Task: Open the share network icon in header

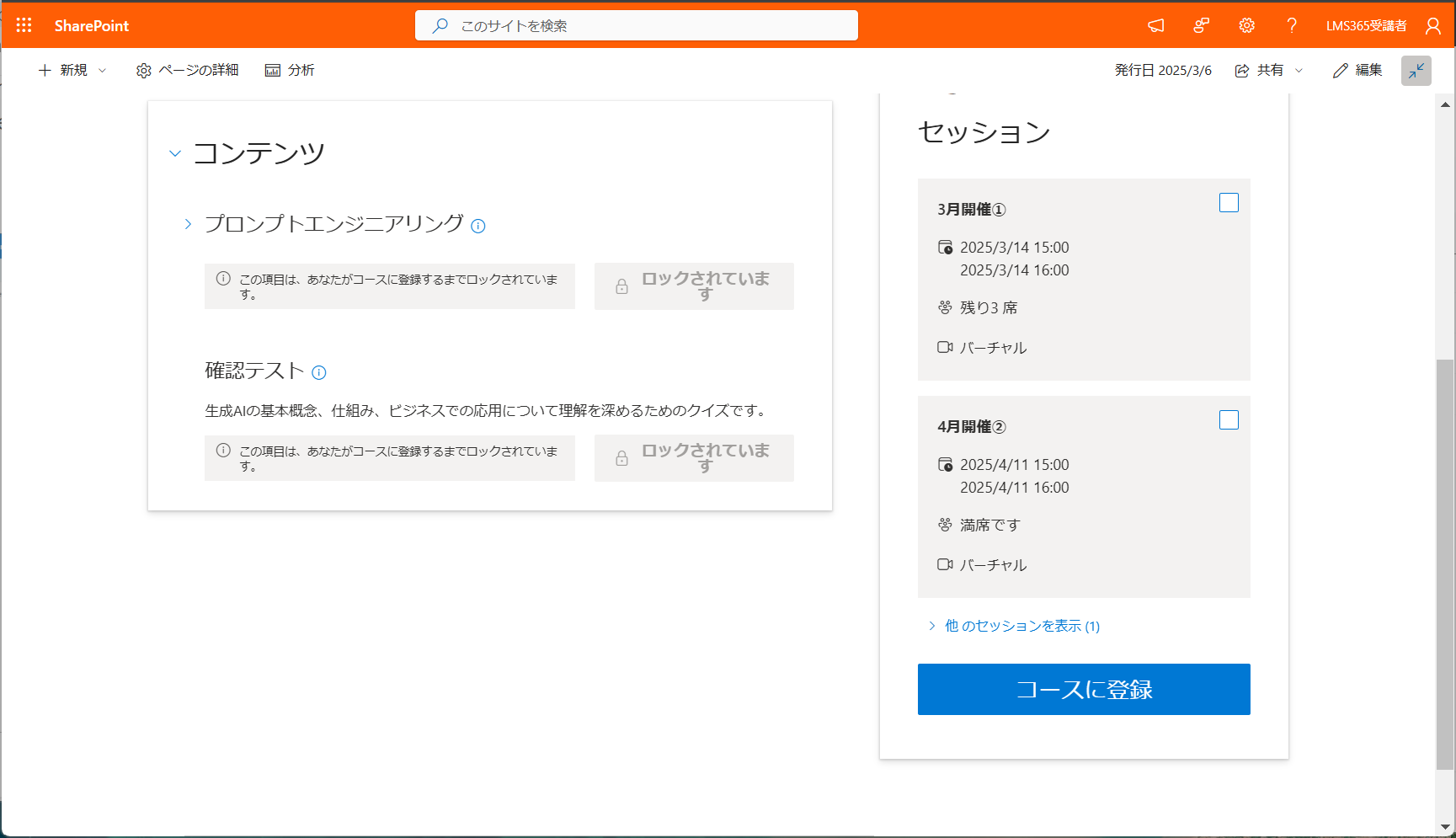Action: tap(1202, 25)
